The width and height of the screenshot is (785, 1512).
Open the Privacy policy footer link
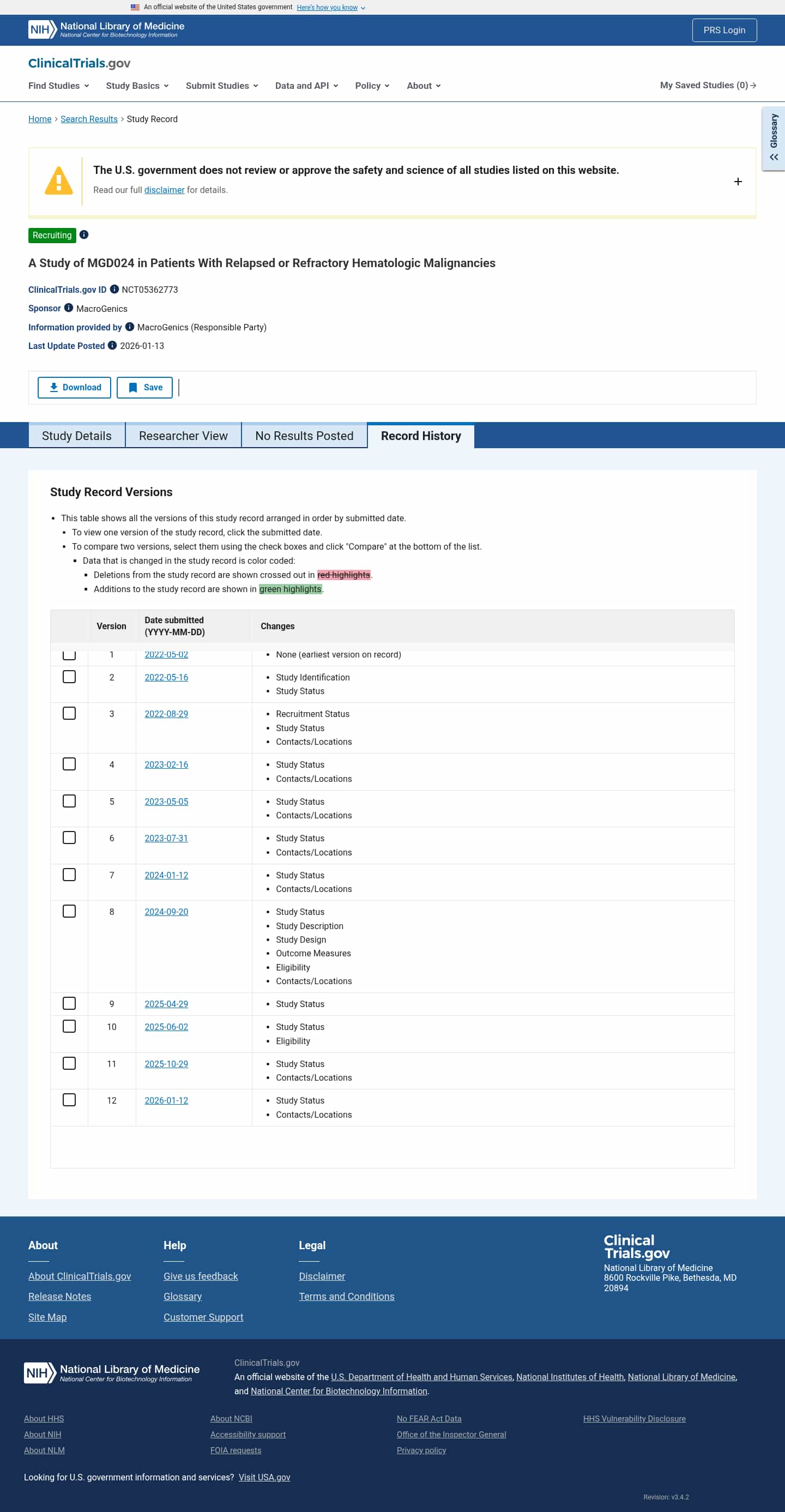coord(421,1450)
